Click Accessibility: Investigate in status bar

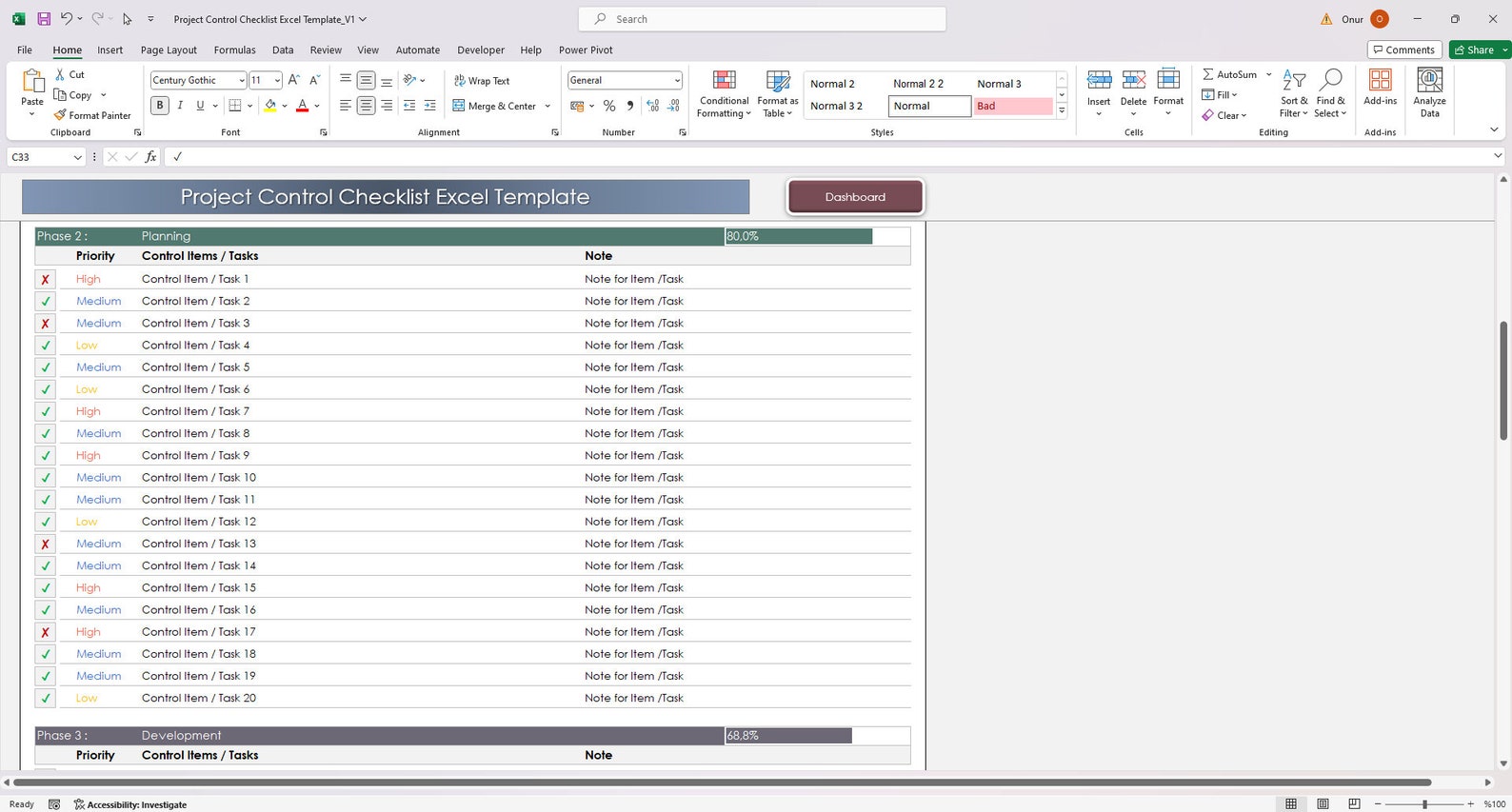pyautogui.click(x=130, y=804)
